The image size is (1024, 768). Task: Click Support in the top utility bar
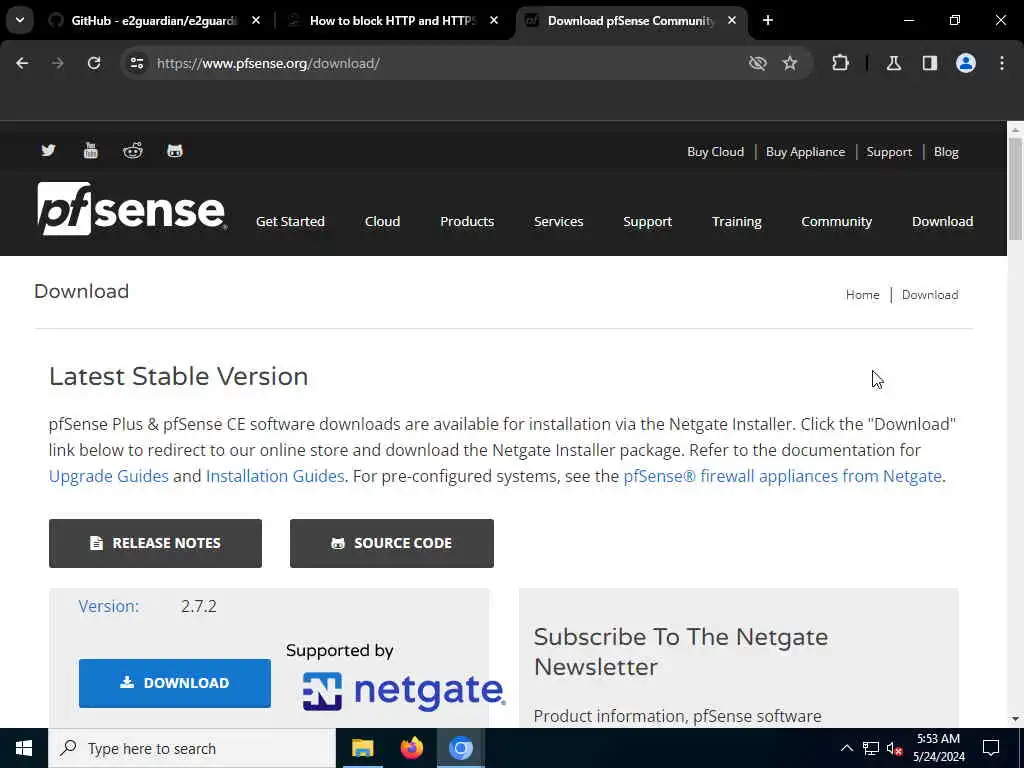(889, 152)
